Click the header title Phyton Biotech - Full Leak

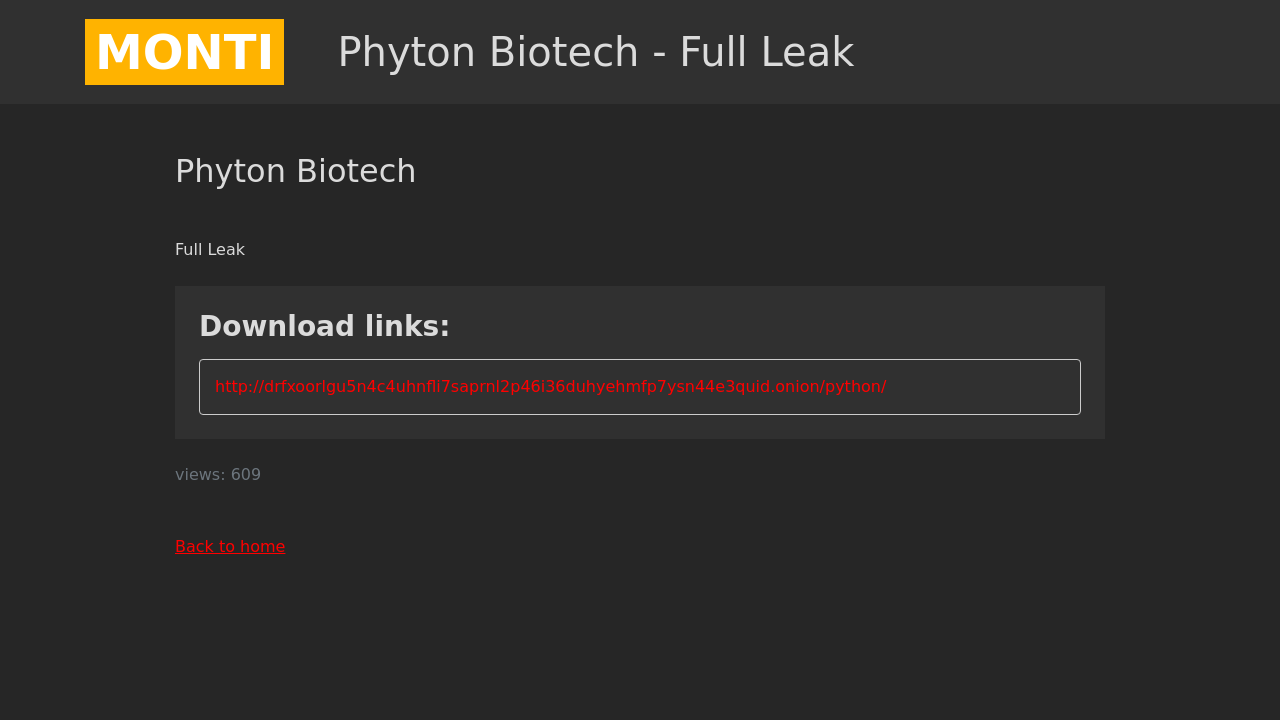tap(595, 53)
